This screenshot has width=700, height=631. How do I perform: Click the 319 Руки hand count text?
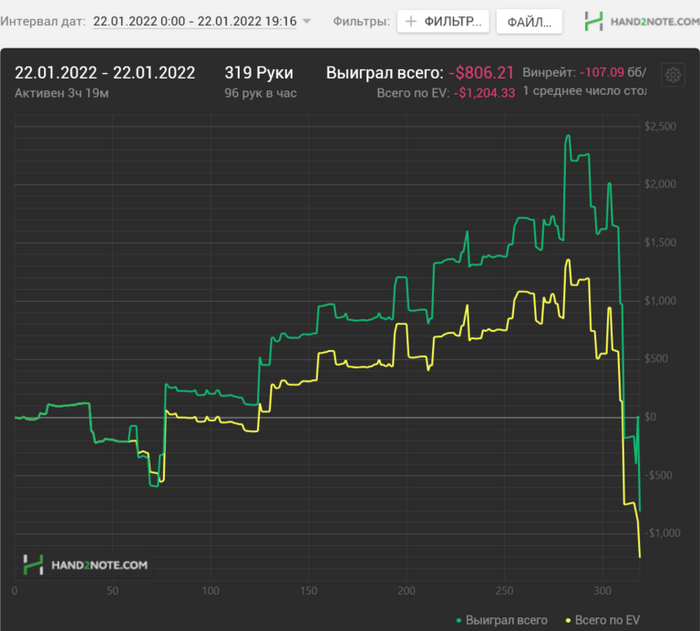pos(259,73)
